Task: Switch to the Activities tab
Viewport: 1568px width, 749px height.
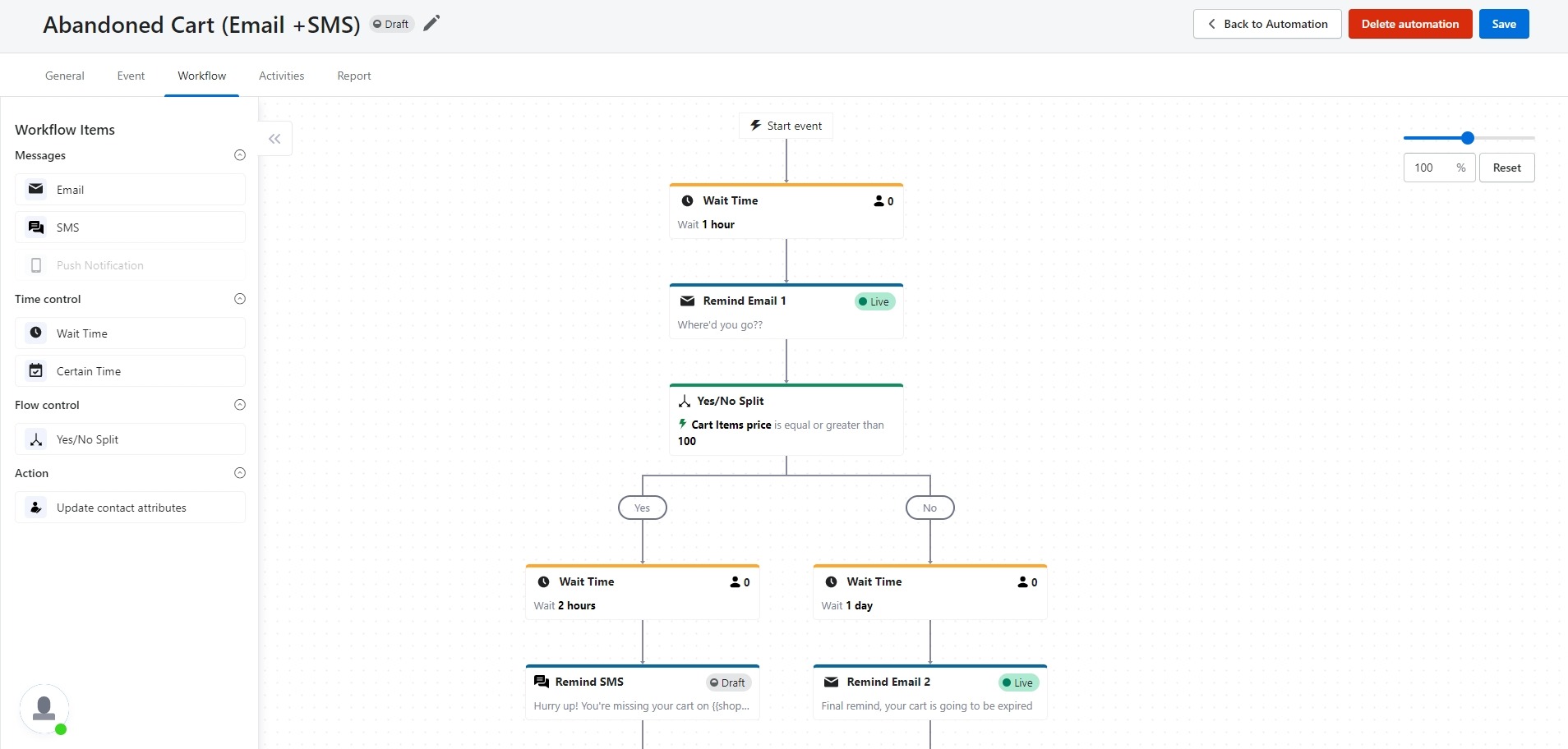Action: pyautogui.click(x=281, y=76)
